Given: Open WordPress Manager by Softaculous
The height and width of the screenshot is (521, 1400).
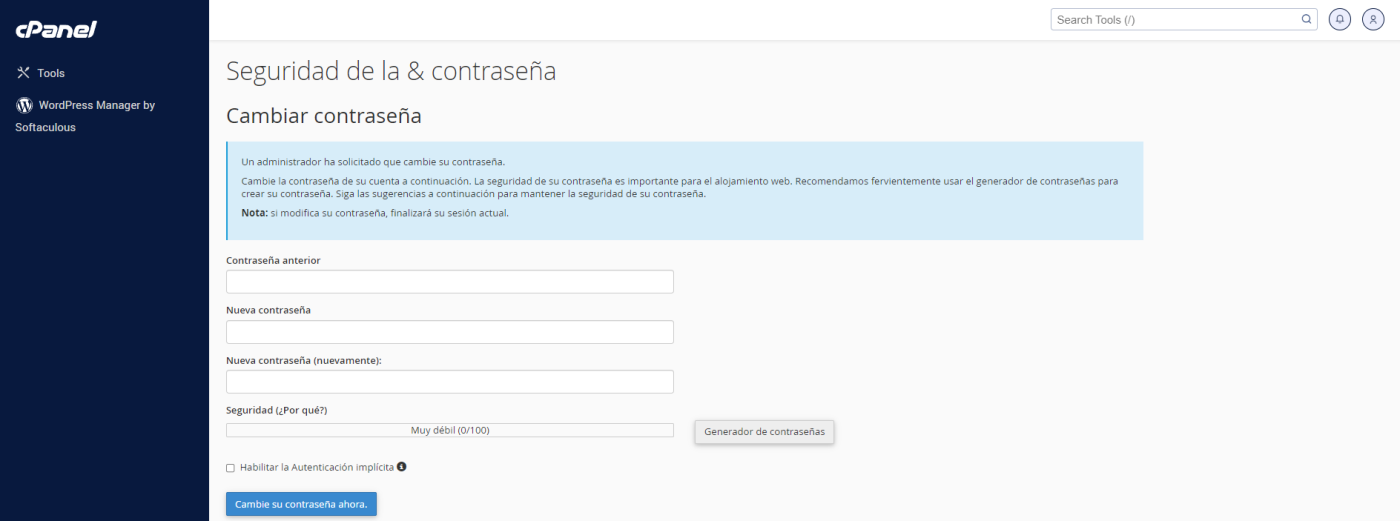Looking at the screenshot, I should 96,105.
